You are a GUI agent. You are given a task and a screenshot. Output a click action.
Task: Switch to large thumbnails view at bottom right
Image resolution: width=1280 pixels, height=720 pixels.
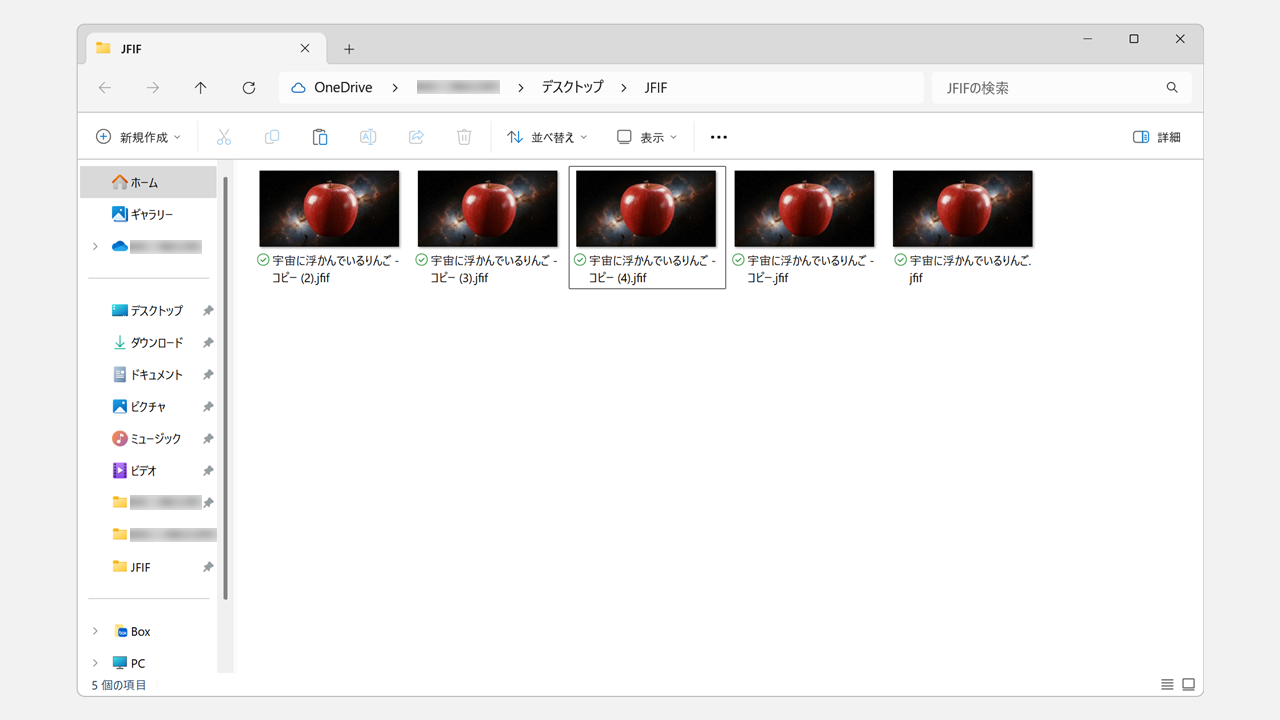click(x=1188, y=684)
